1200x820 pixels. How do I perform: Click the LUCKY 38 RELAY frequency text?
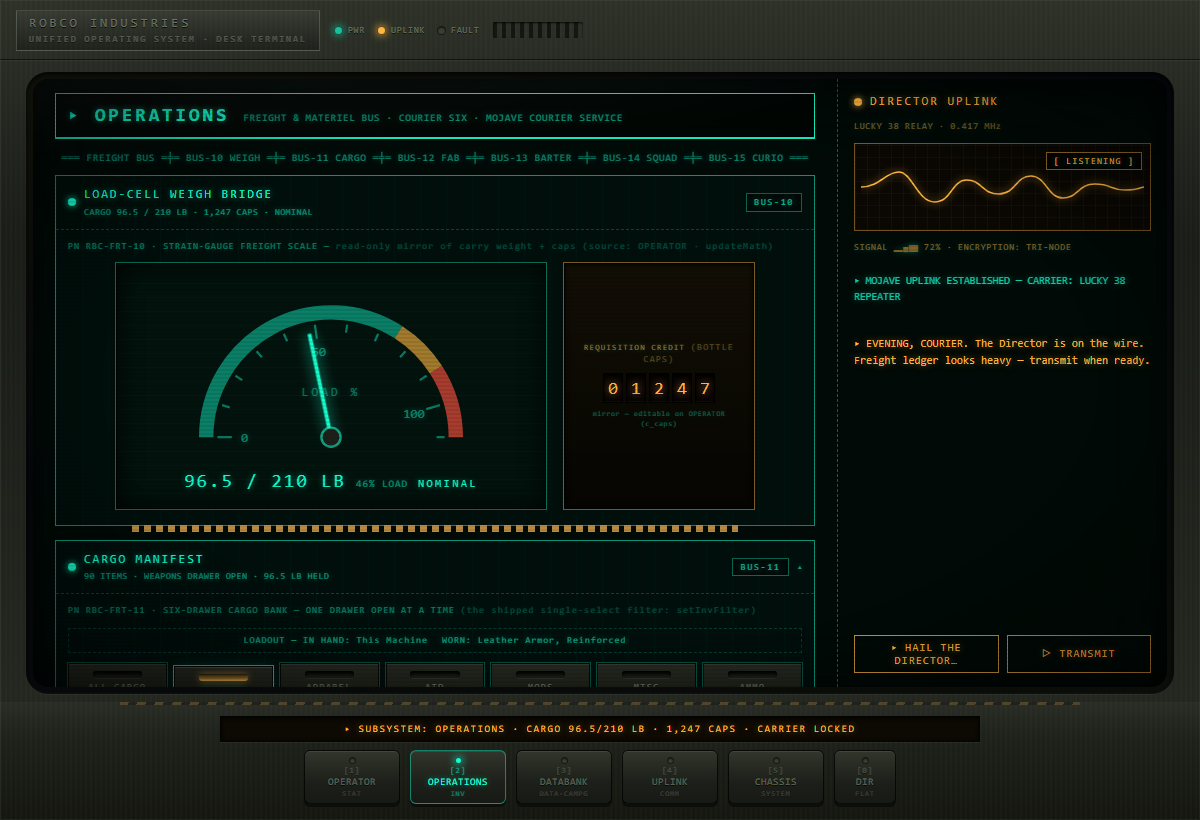927,127
